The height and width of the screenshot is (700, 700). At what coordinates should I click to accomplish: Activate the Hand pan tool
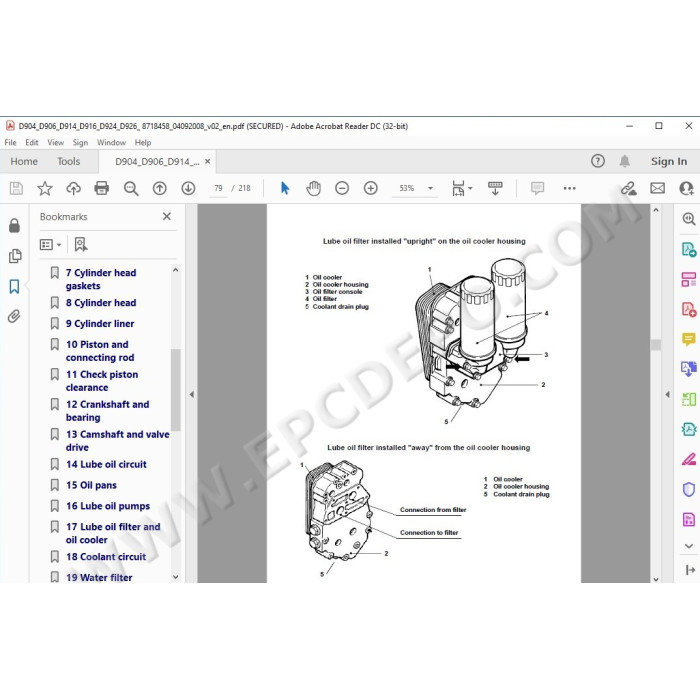click(313, 188)
